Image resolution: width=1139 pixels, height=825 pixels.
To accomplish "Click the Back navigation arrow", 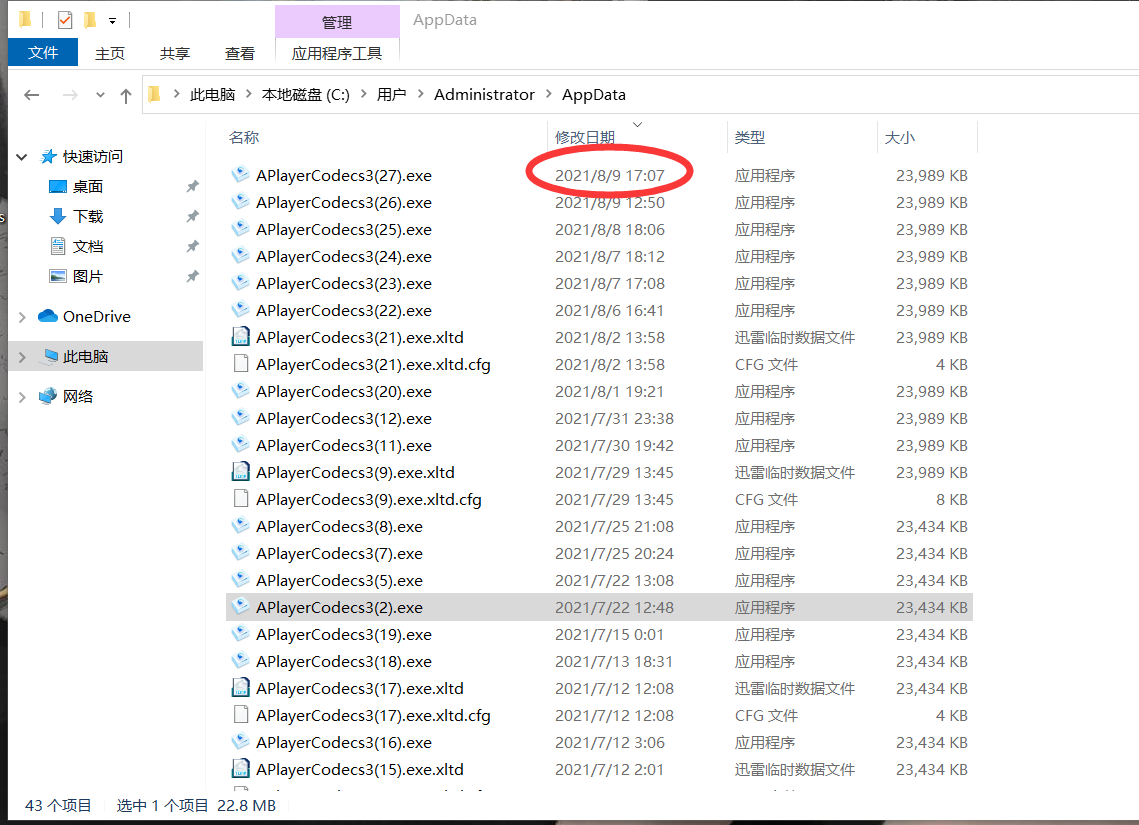I will pyautogui.click(x=32, y=95).
